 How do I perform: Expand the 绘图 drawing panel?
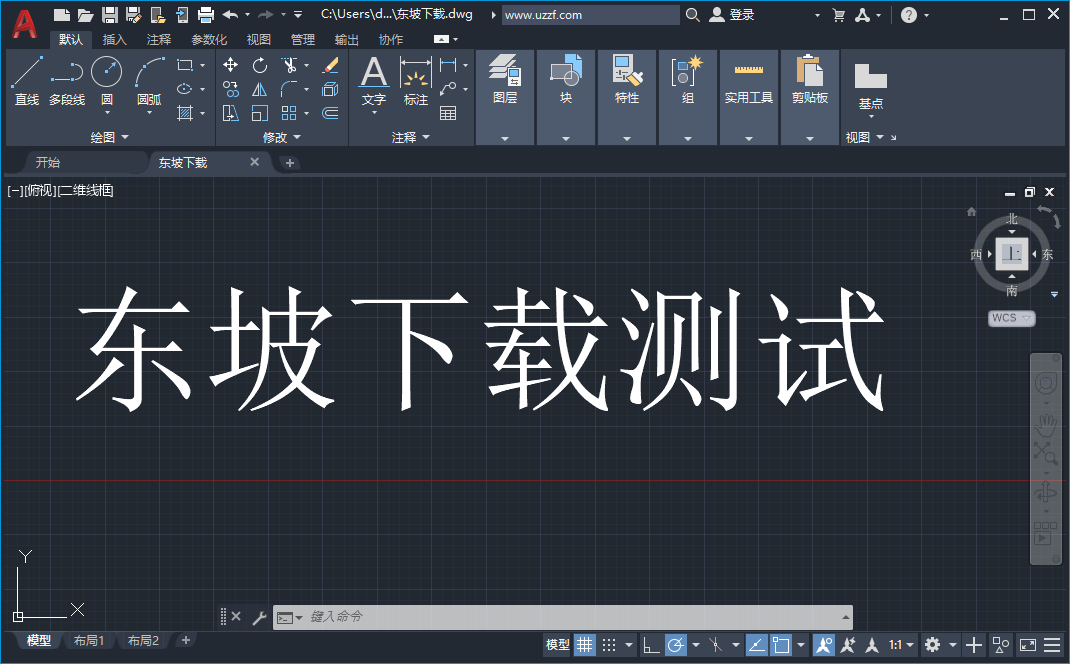click(126, 136)
